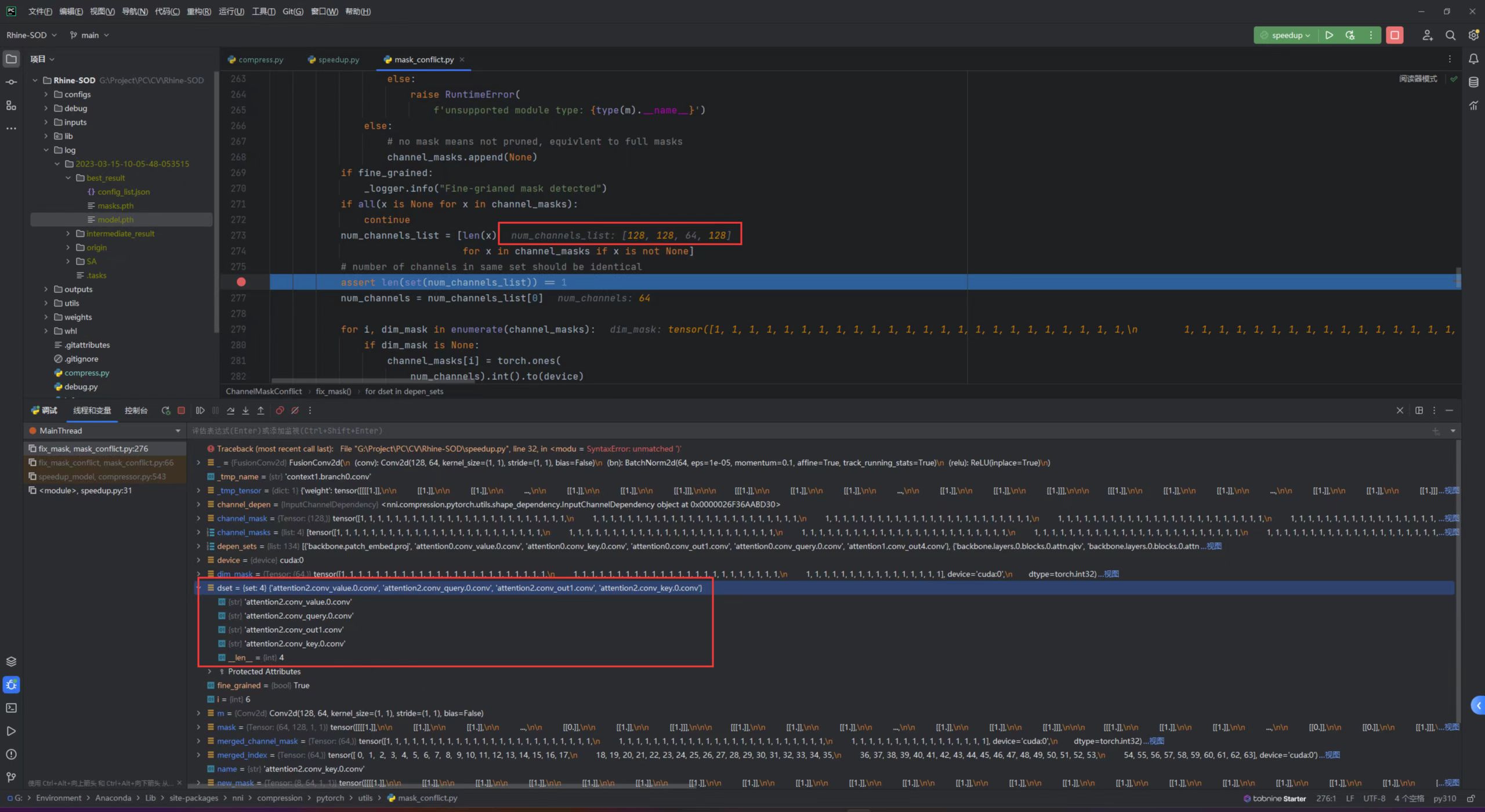The image size is (1485, 812).
Task: Open the Search Everywhere magnifier icon
Action: (1450, 35)
